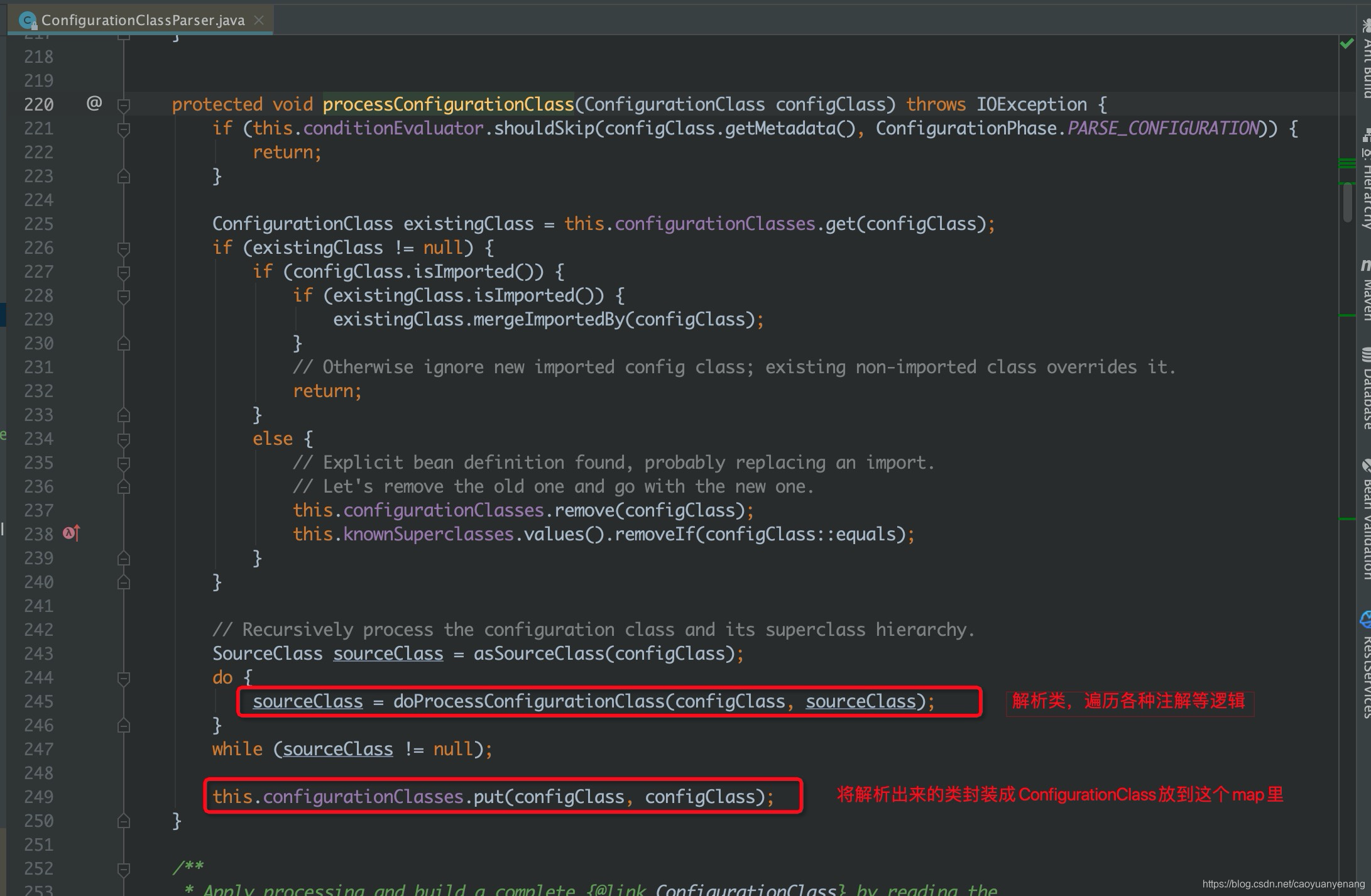Click the IOException type on line 220
1371x896 pixels.
click(1031, 104)
